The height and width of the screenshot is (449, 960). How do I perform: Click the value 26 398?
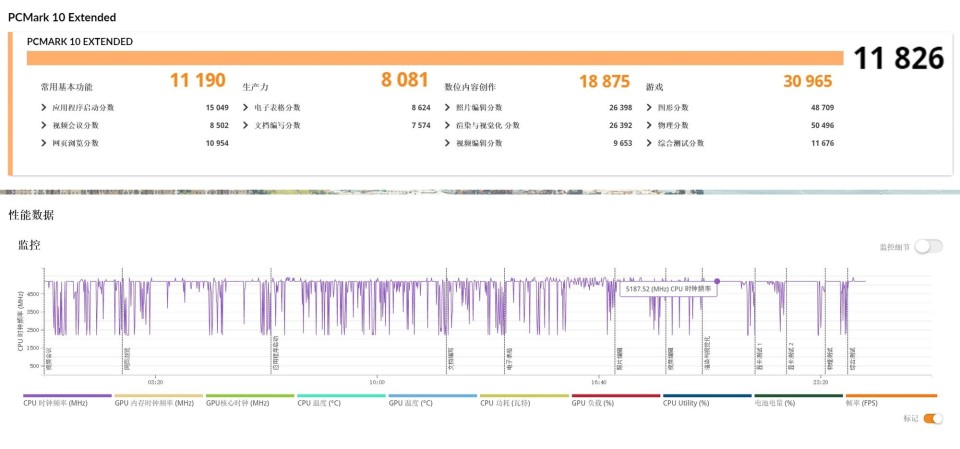620,108
